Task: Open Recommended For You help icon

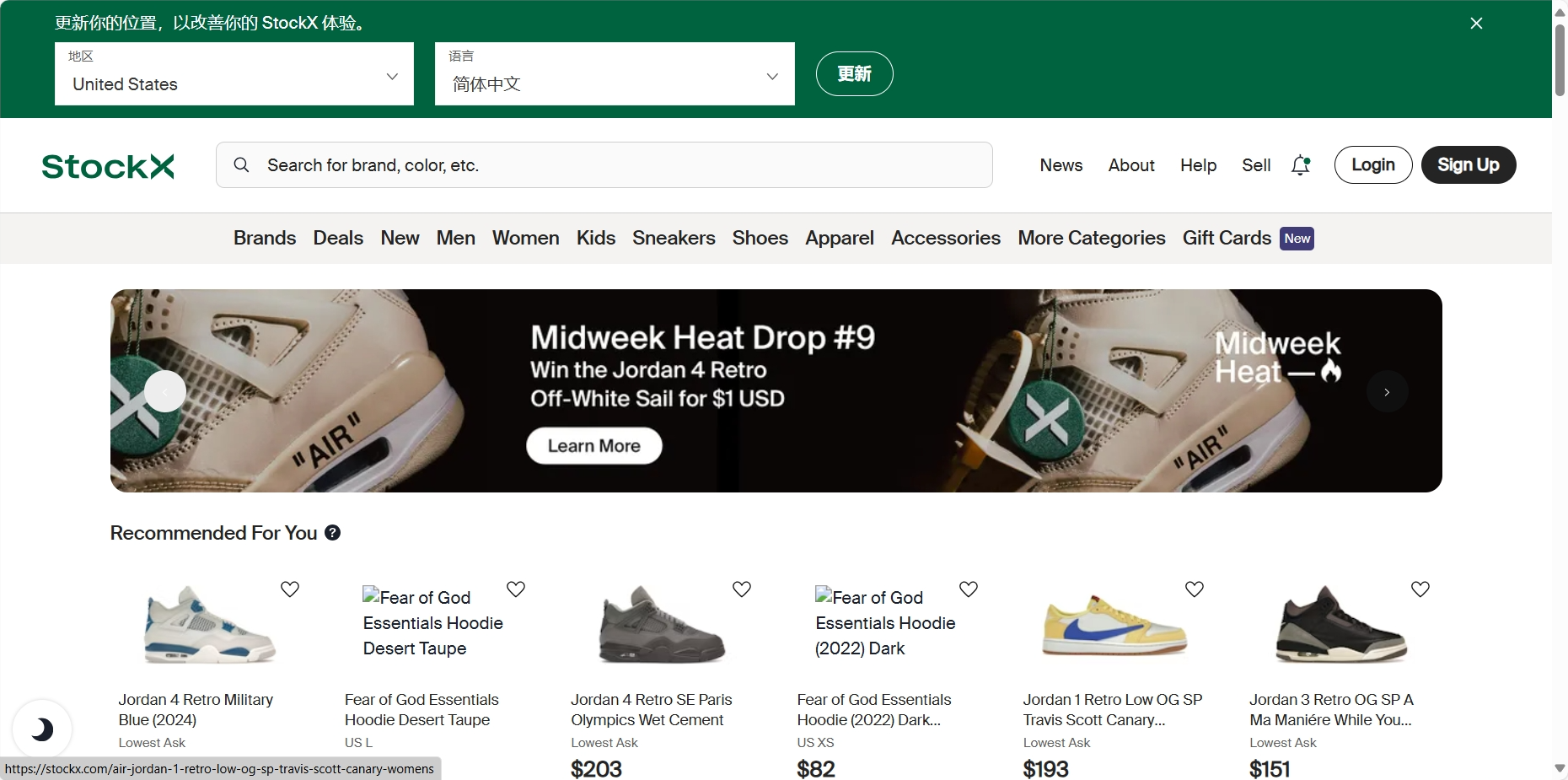Action: pos(333,533)
